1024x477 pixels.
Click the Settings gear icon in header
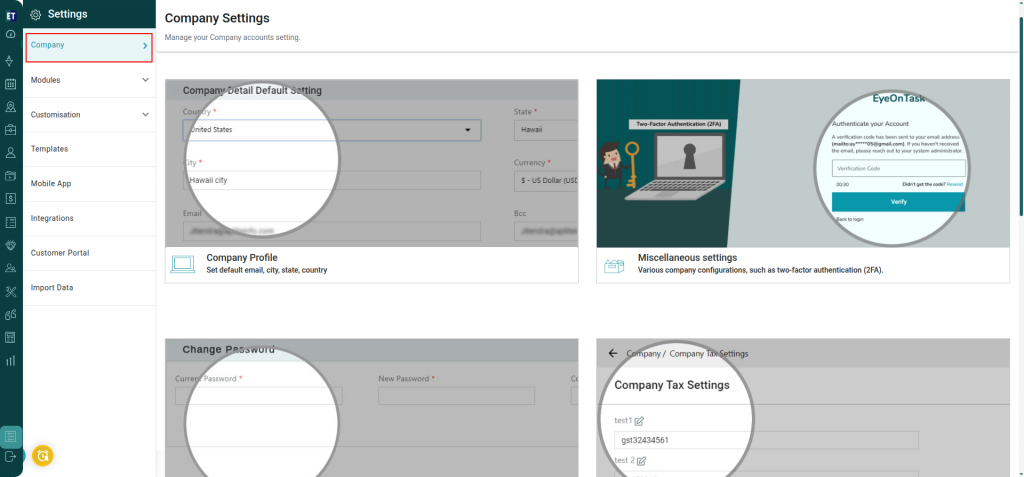pyautogui.click(x=36, y=14)
